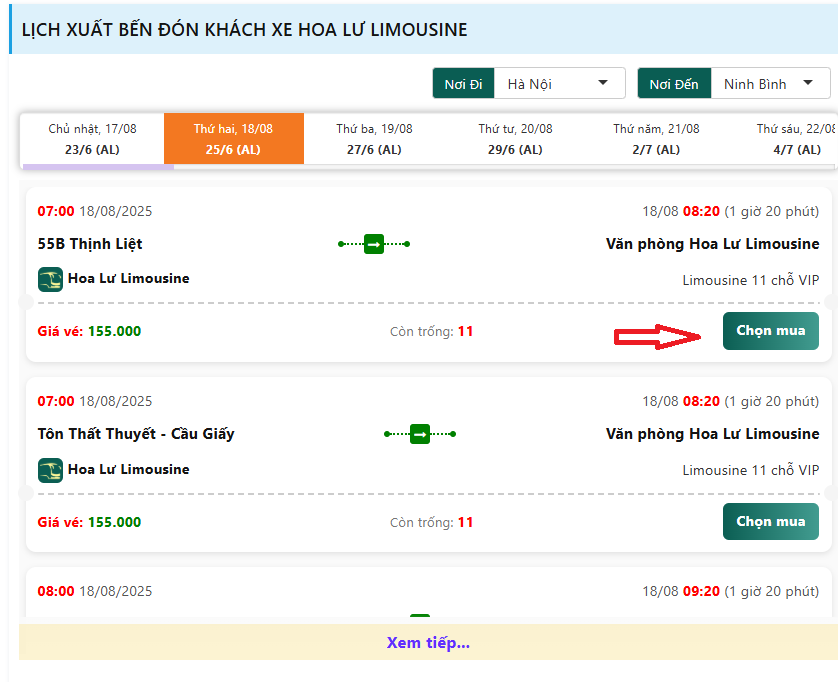Load more trips with Xem tiếp...
838x682 pixels.
click(428, 642)
